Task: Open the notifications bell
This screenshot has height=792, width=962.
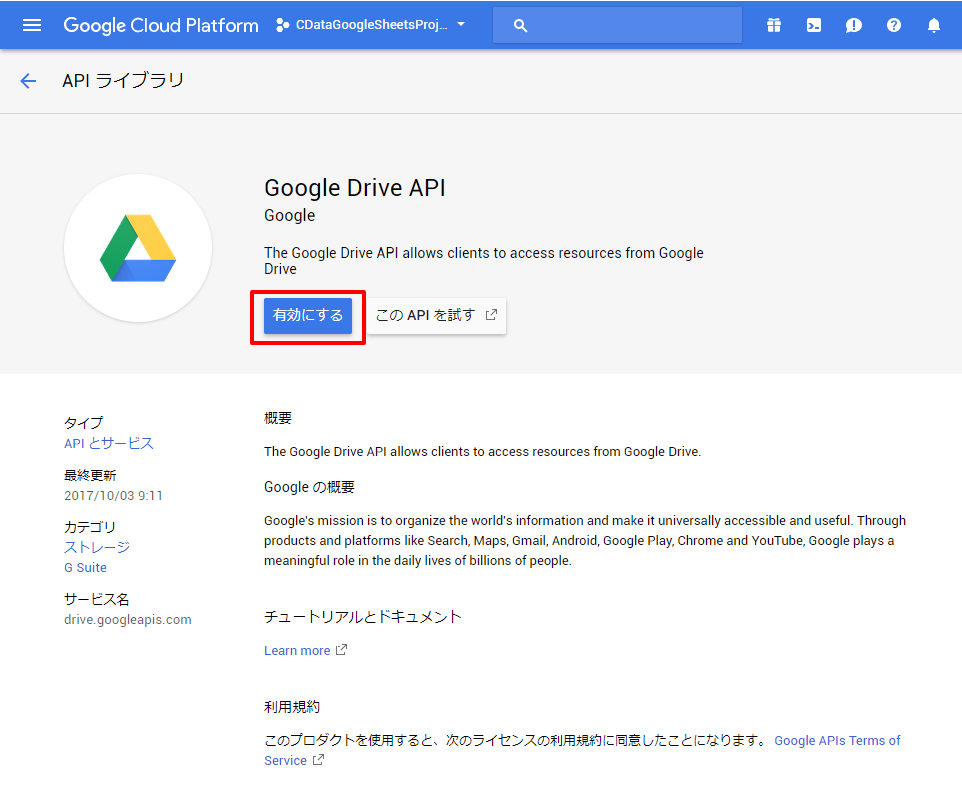Action: (x=934, y=25)
